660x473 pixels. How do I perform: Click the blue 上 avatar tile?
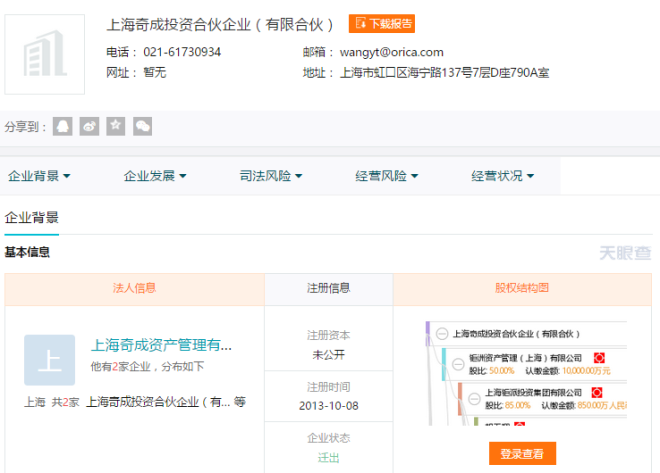tap(50, 360)
